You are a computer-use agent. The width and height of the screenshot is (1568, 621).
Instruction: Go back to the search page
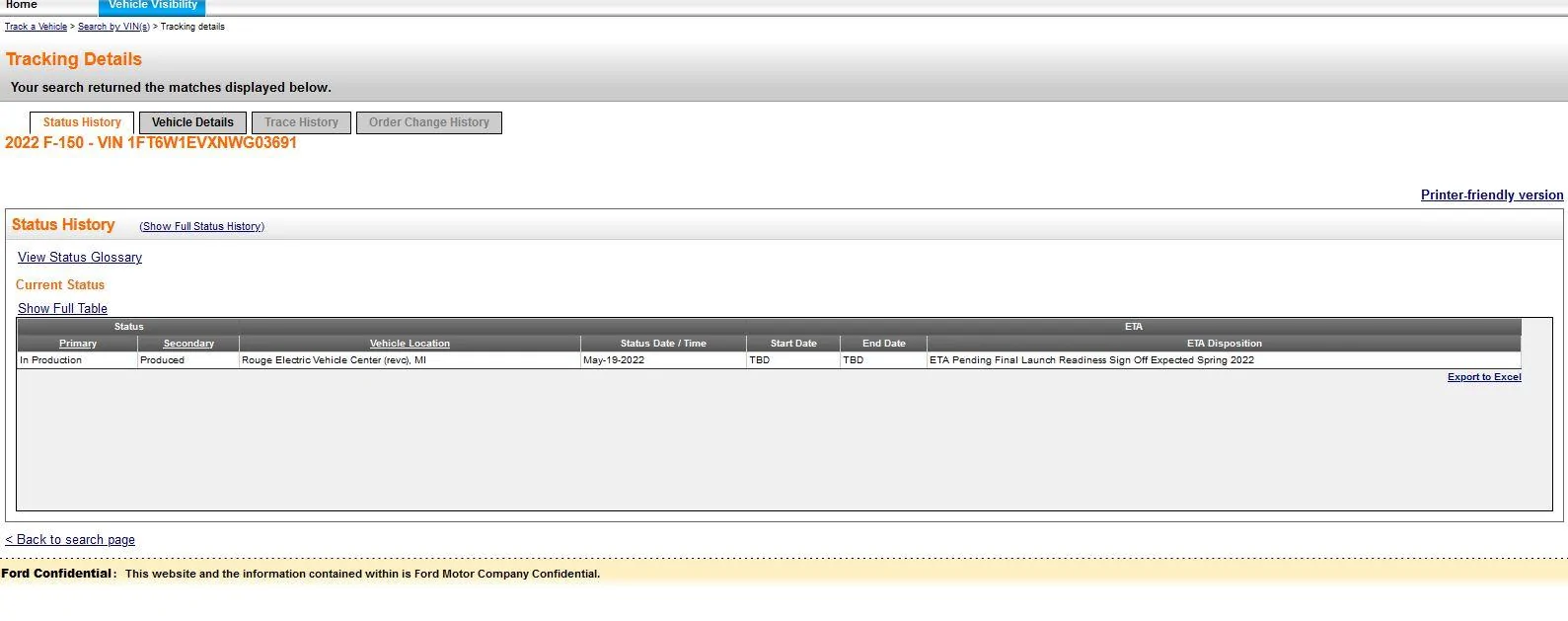click(x=70, y=540)
